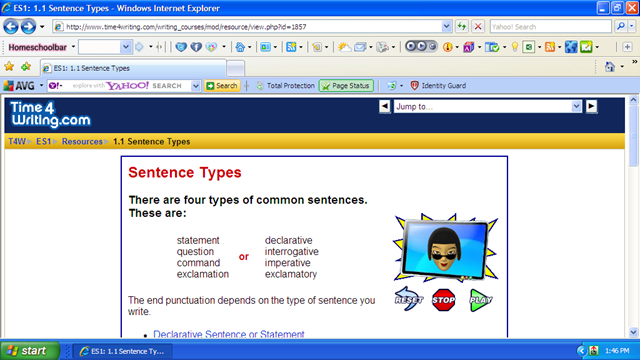Click previous activity arrow beside Jump to
The image size is (640, 360).
[x=384, y=107]
